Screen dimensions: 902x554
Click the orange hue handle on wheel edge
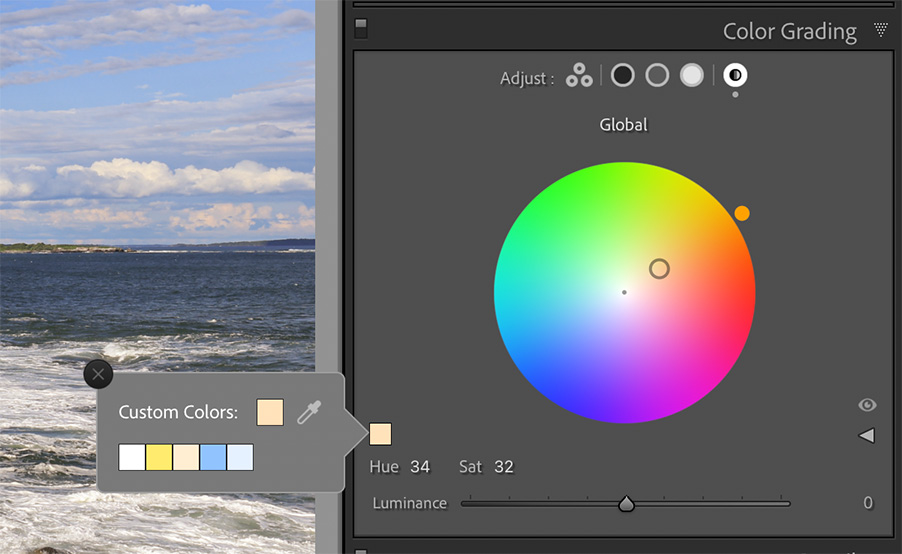(x=742, y=213)
